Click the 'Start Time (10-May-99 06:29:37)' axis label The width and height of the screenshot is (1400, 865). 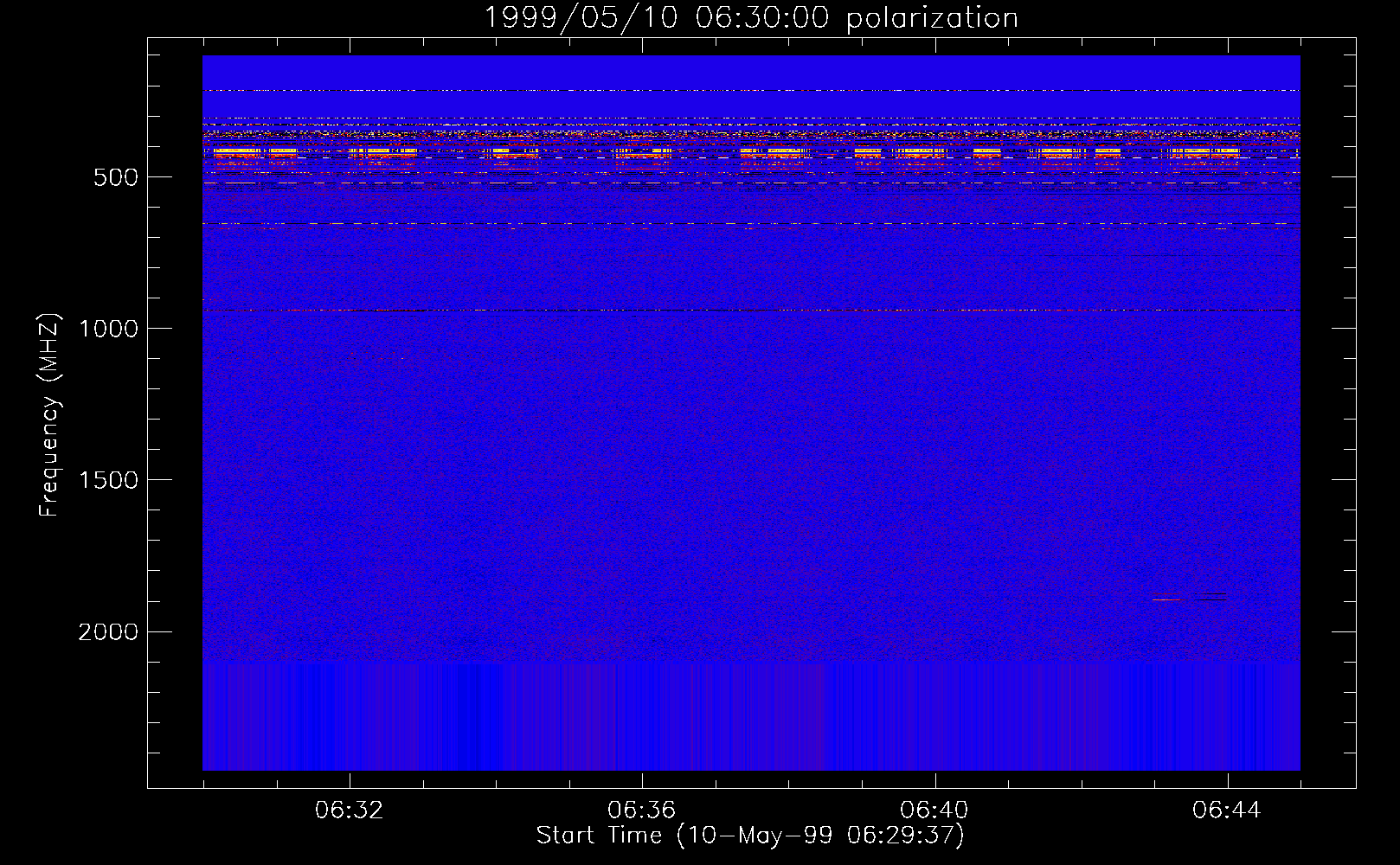tap(750, 836)
